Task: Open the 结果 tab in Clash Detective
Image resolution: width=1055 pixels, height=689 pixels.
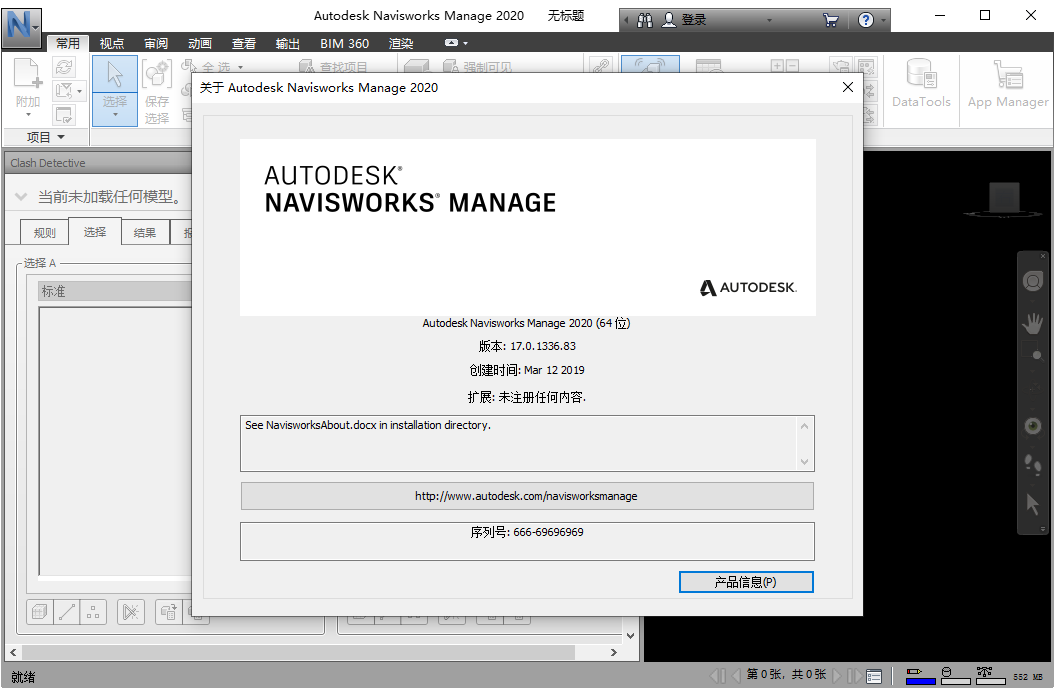Action: click(x=144, y=231)
